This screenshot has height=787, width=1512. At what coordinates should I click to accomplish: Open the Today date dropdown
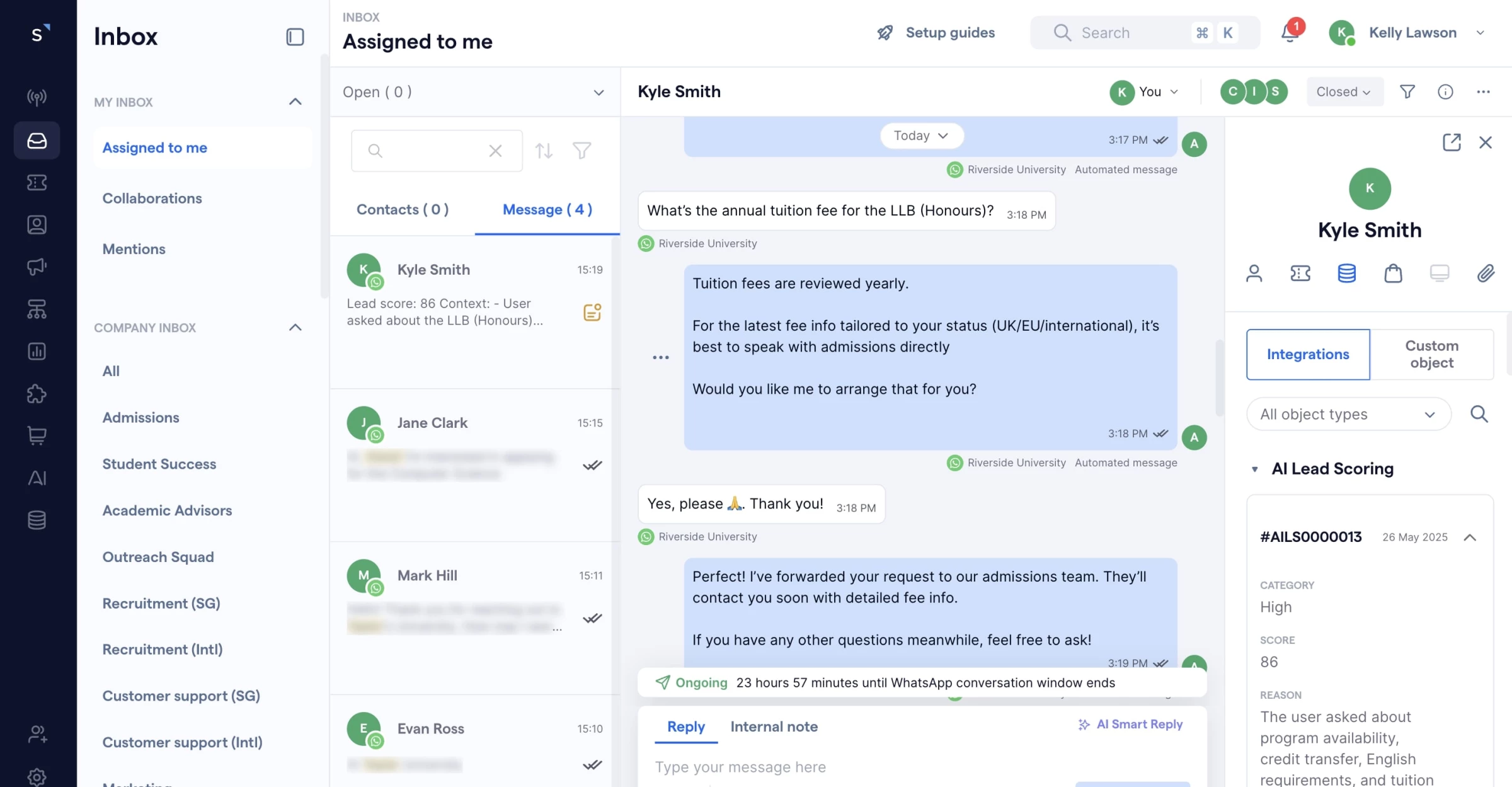(921, 135)
